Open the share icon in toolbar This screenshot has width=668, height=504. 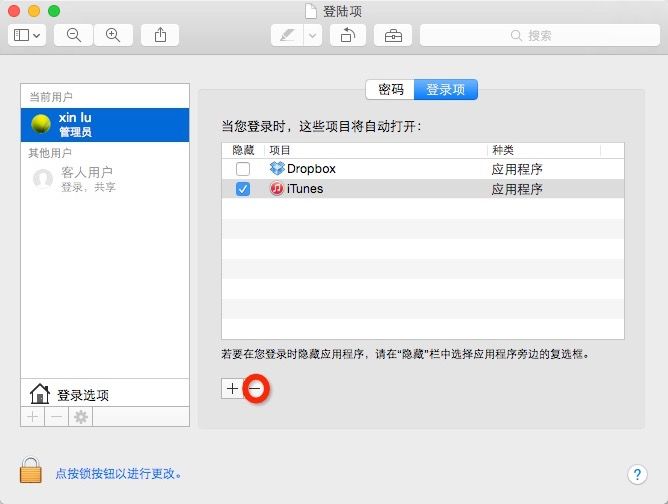160,35
